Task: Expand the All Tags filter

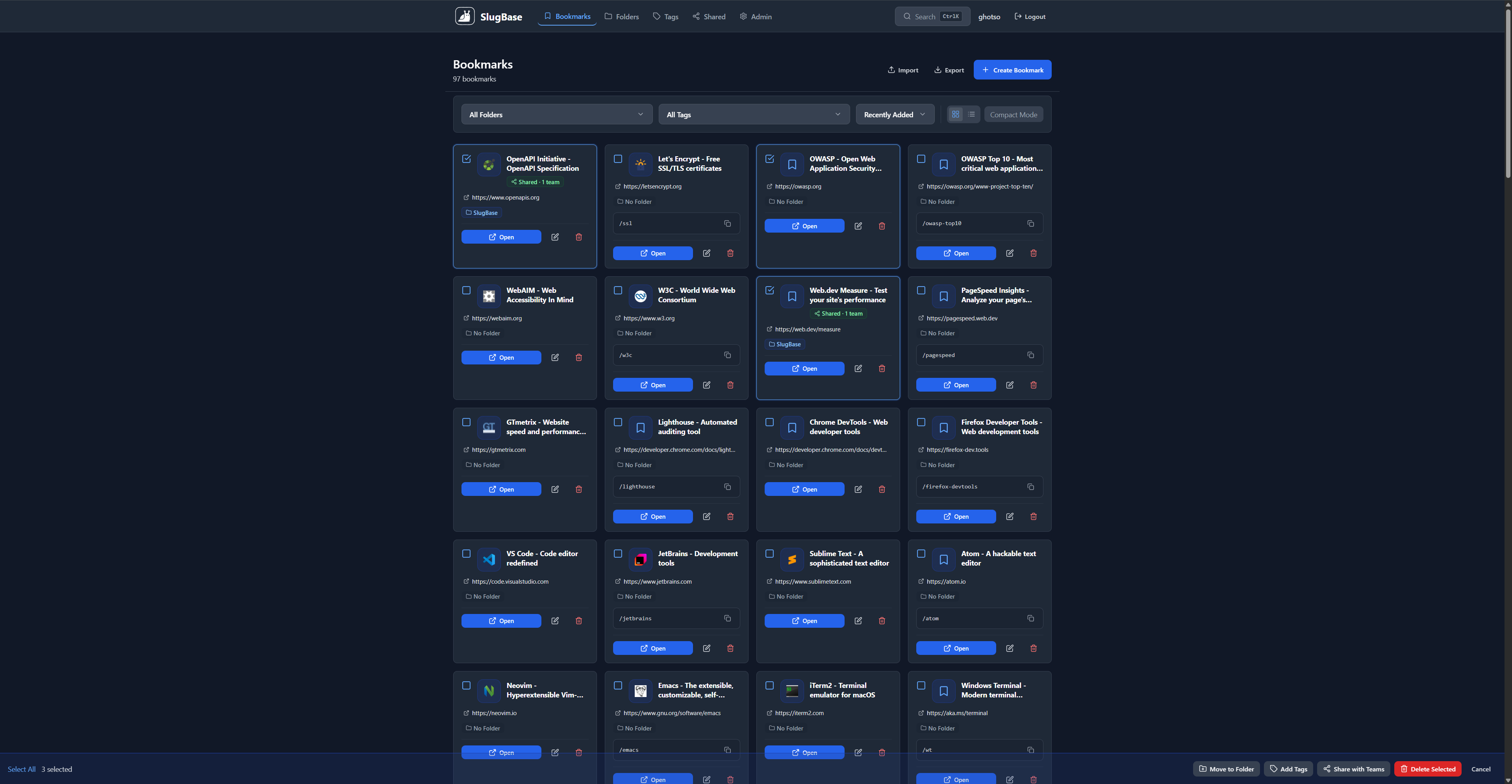Action: click(x=754, y=114)
